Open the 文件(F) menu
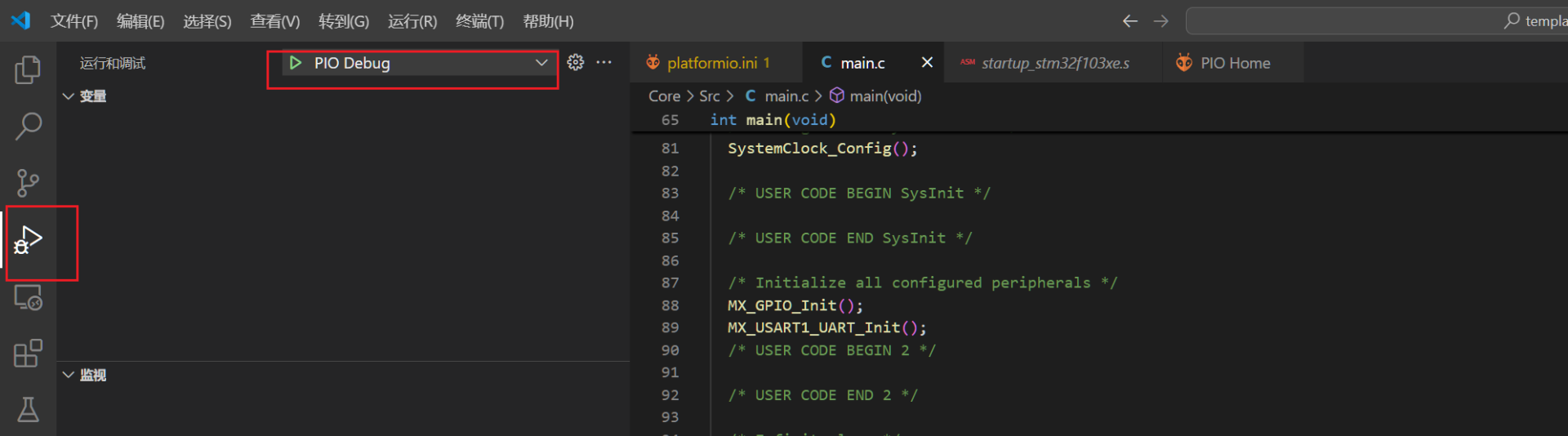The image size is (1568, 436). point(73,21)
